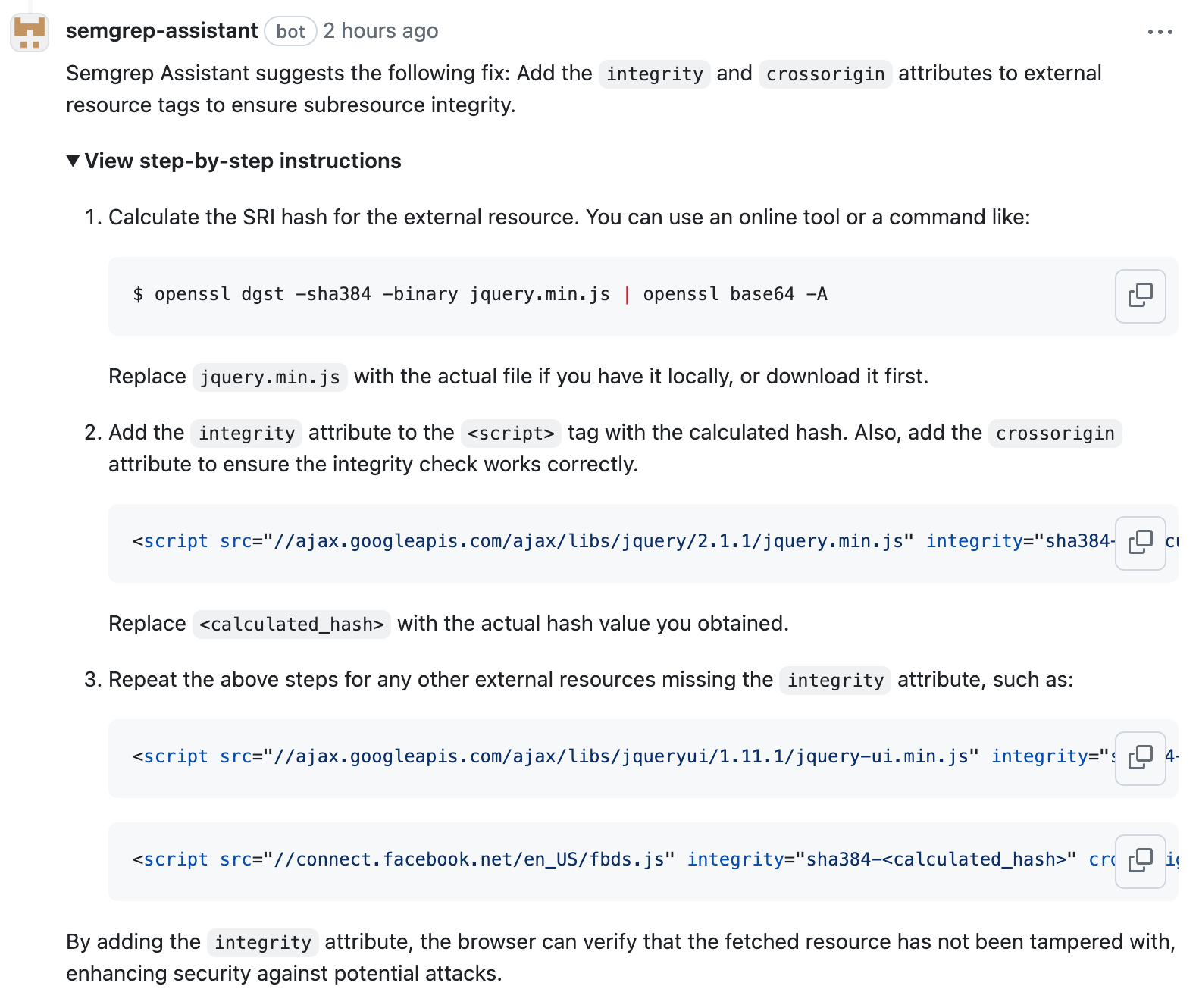Click the calculated_hash placeholder text
The image size is (1199, 1008).
pos(291,624)
